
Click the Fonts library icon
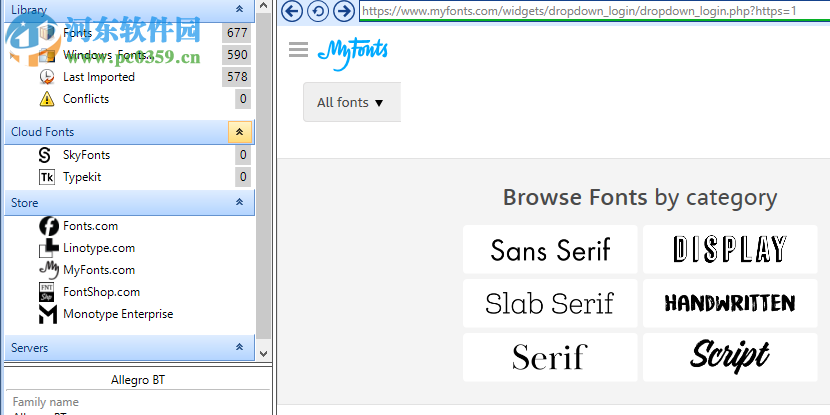47,33
